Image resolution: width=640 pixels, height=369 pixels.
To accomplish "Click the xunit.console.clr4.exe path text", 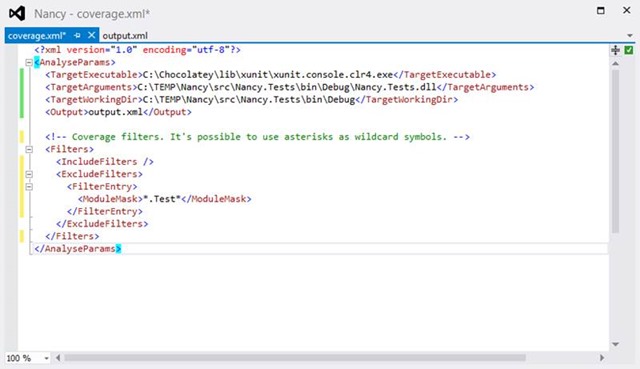I will coord(268,75).
